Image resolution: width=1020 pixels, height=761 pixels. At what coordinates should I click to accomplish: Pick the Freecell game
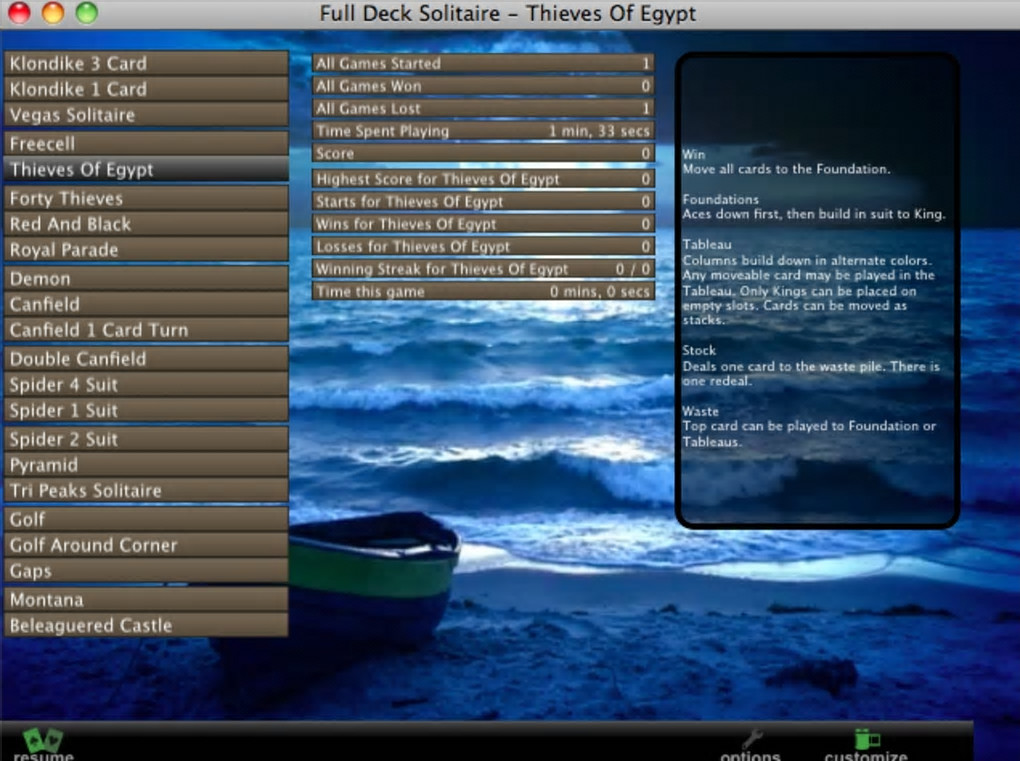146,144
